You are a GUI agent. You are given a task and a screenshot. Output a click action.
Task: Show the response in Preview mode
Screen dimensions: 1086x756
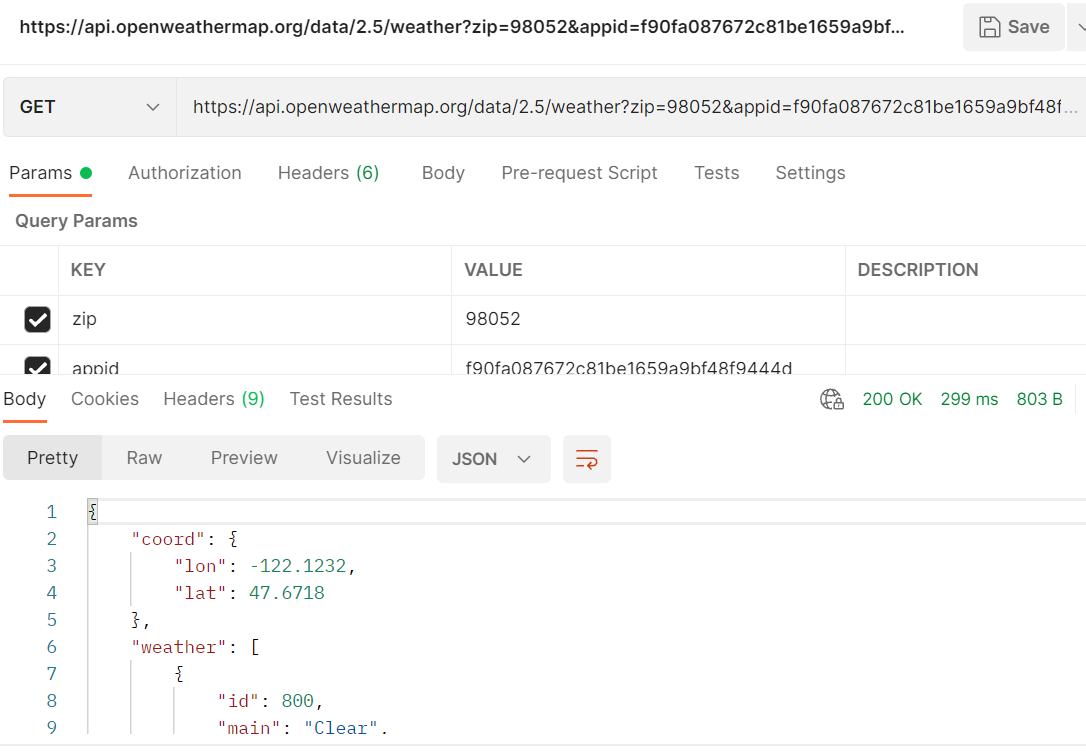[x=244, y=457]
